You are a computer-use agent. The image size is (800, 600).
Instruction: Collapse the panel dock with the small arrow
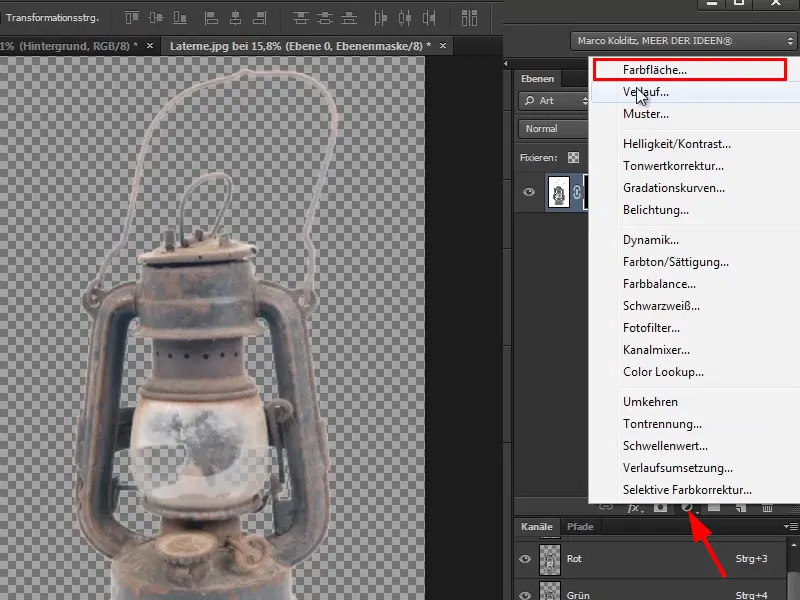pyautogui.click(x=506, y=64)
